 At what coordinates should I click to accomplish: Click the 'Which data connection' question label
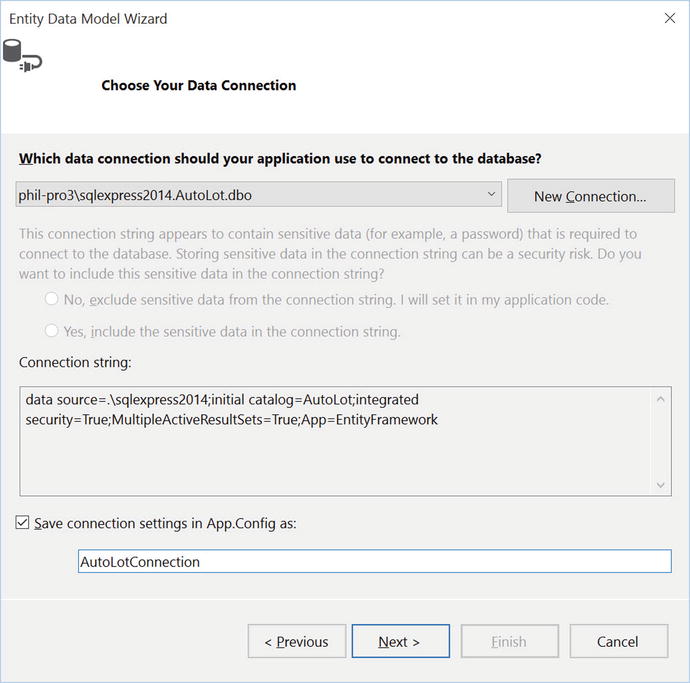[x=280, y=159]
